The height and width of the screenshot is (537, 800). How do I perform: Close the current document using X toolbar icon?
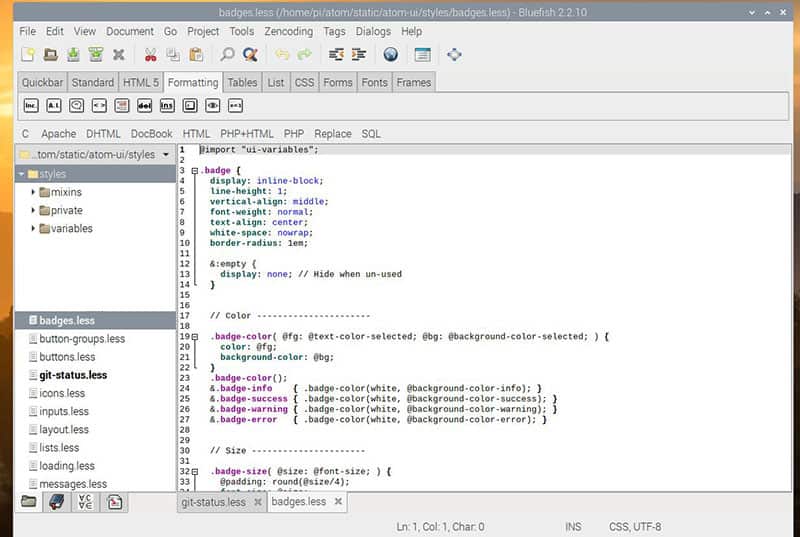(x=118, y=55)
